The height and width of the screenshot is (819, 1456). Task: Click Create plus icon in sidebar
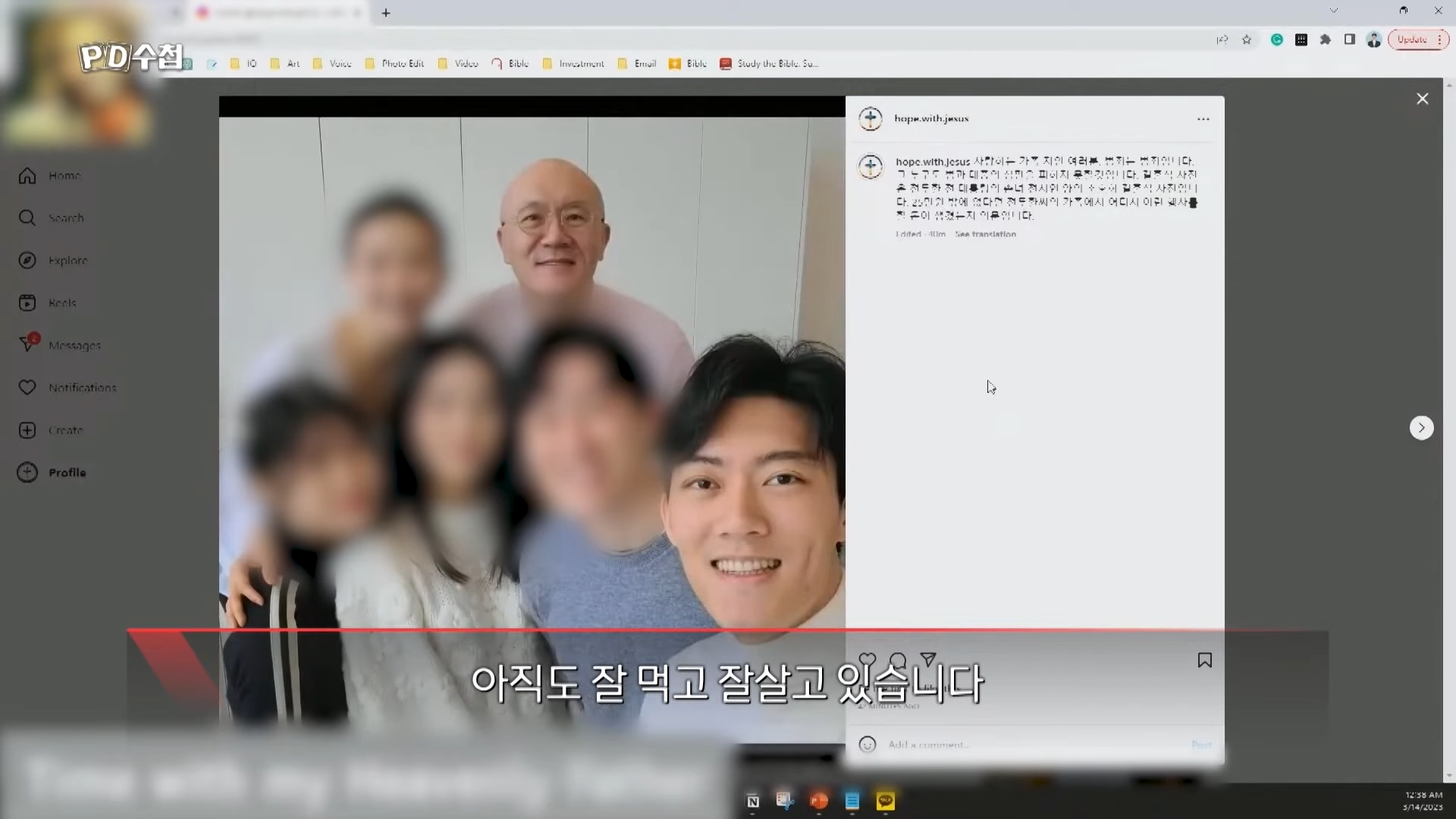[x=27, y=430]
